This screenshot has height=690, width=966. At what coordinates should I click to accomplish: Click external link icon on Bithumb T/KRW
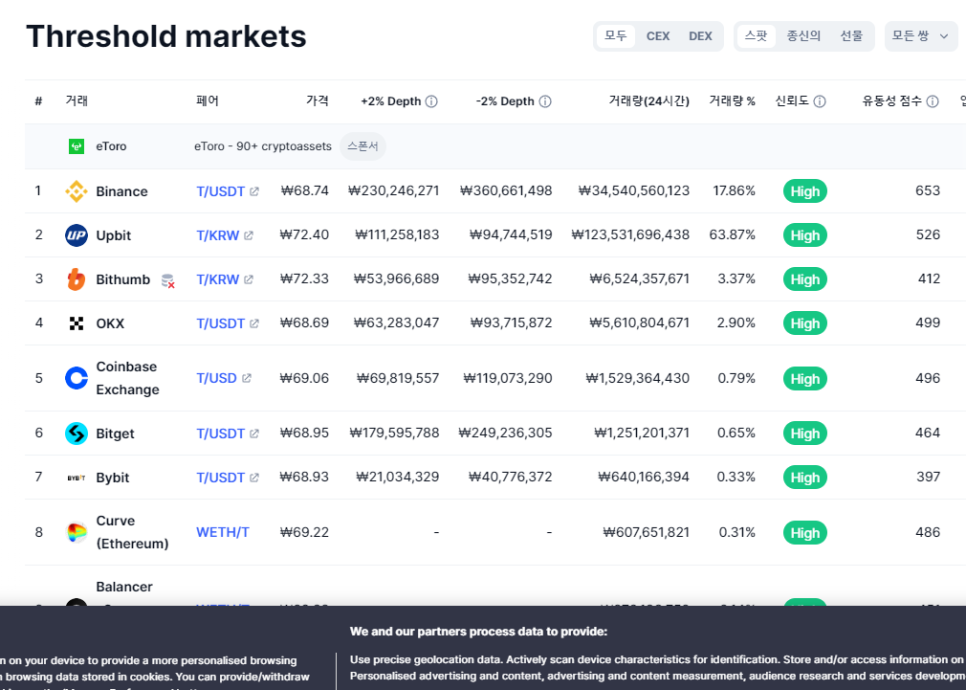248,280
